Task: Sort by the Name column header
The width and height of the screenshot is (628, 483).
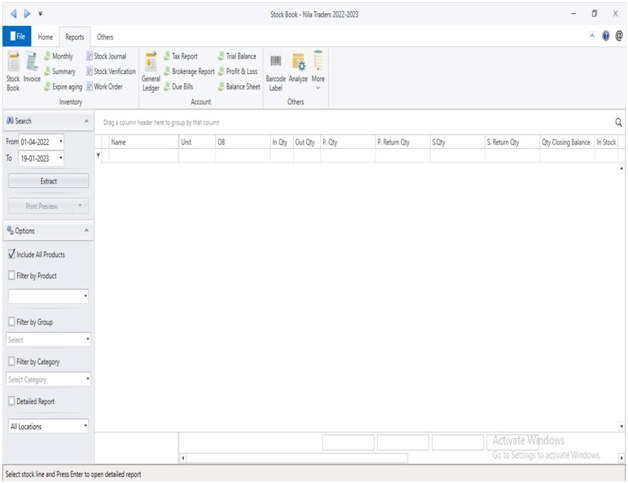Action: click(143, 142)
